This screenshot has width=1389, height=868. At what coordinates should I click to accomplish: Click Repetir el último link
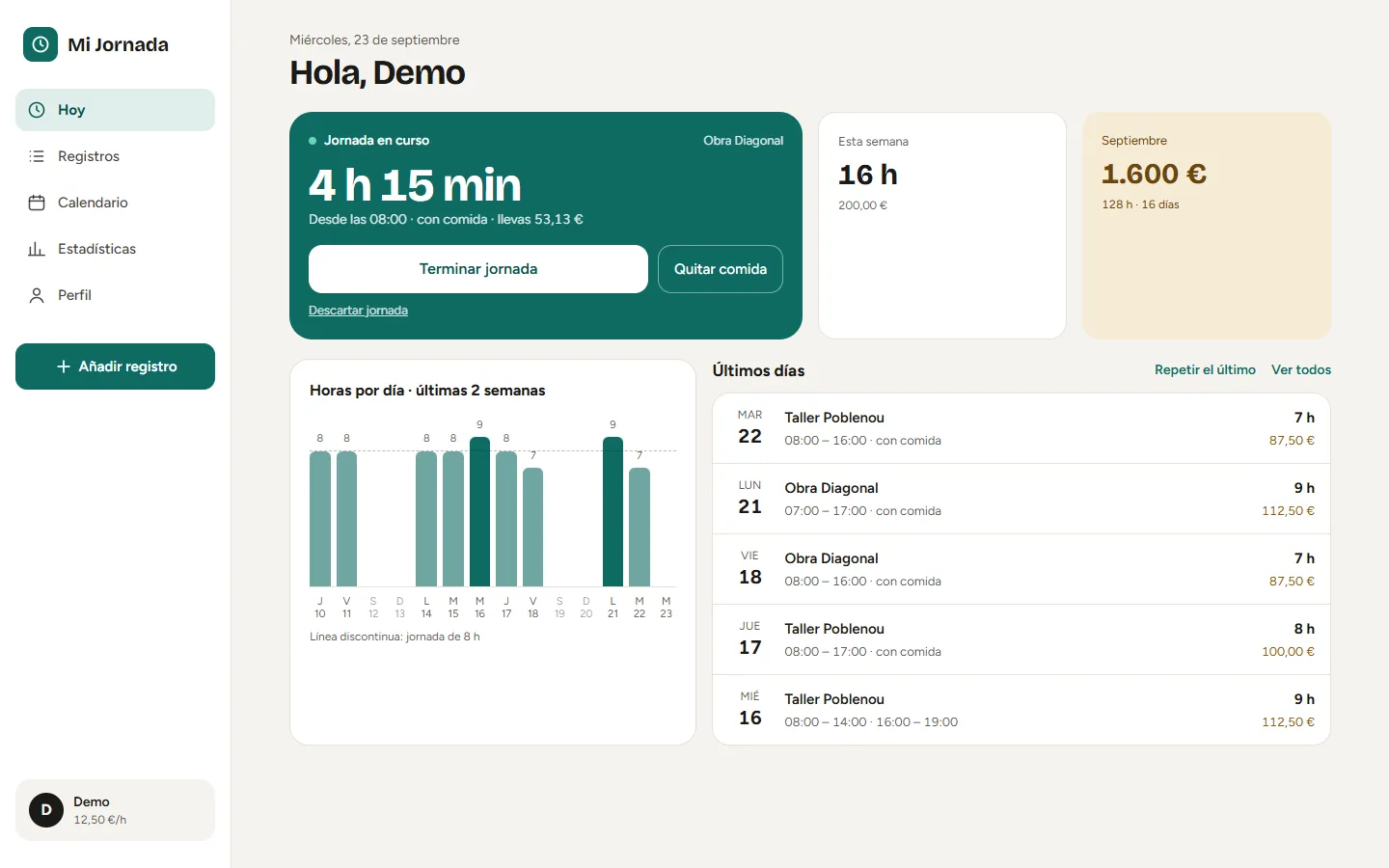[1205, 369]
